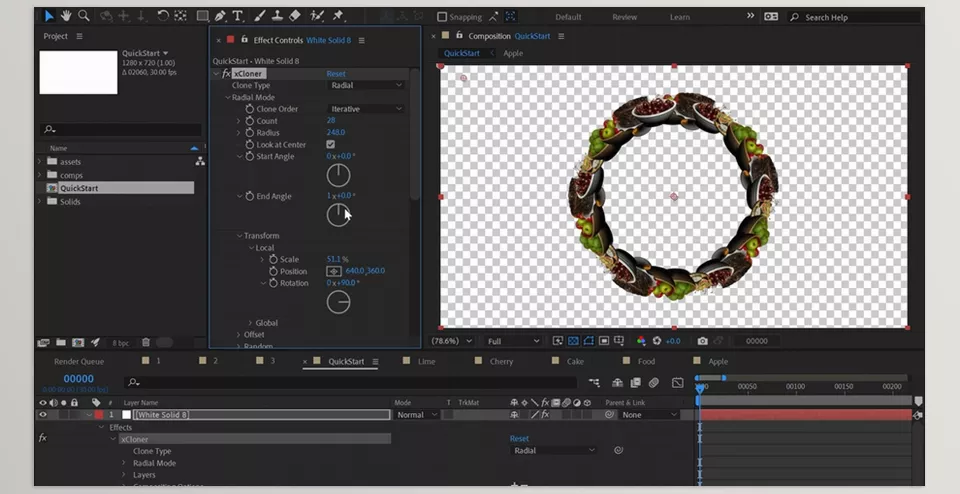Click the Rotation angle dial

(338, 302)
